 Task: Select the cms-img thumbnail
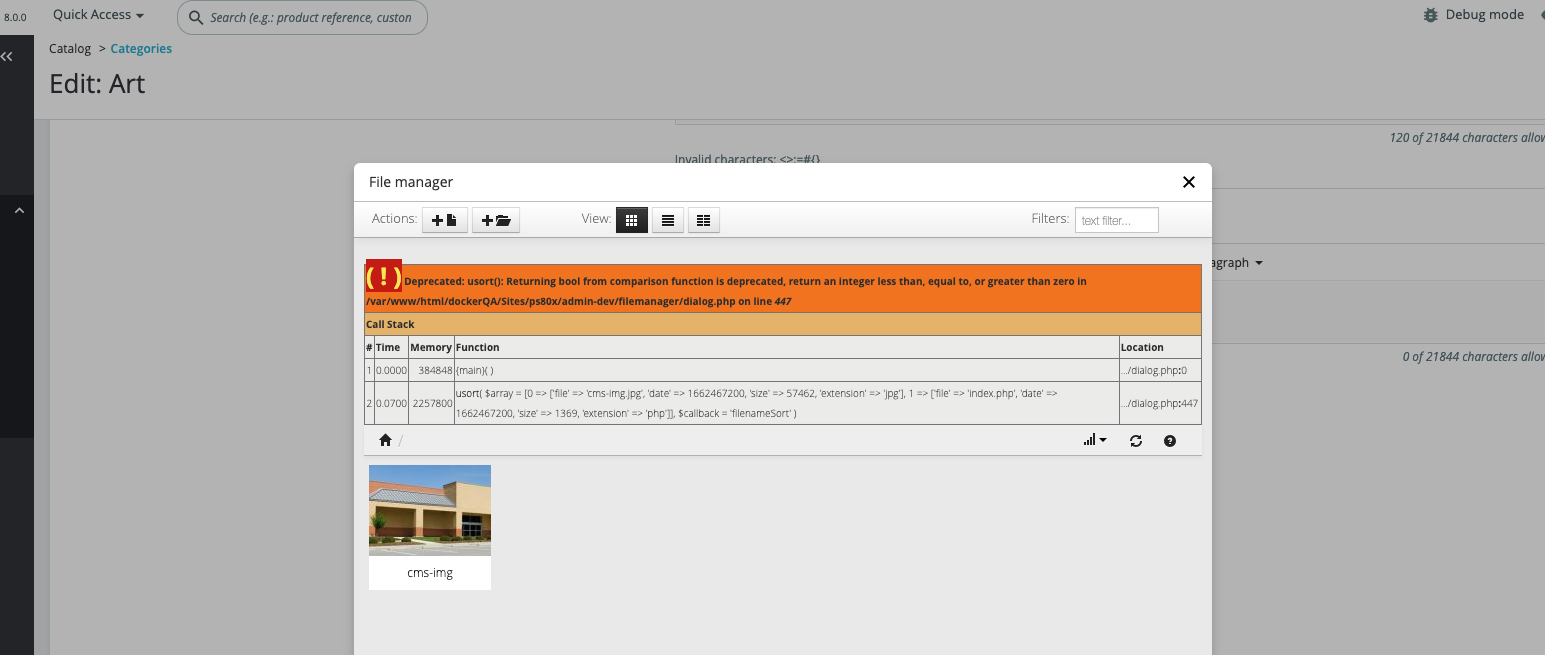(429, 510)
